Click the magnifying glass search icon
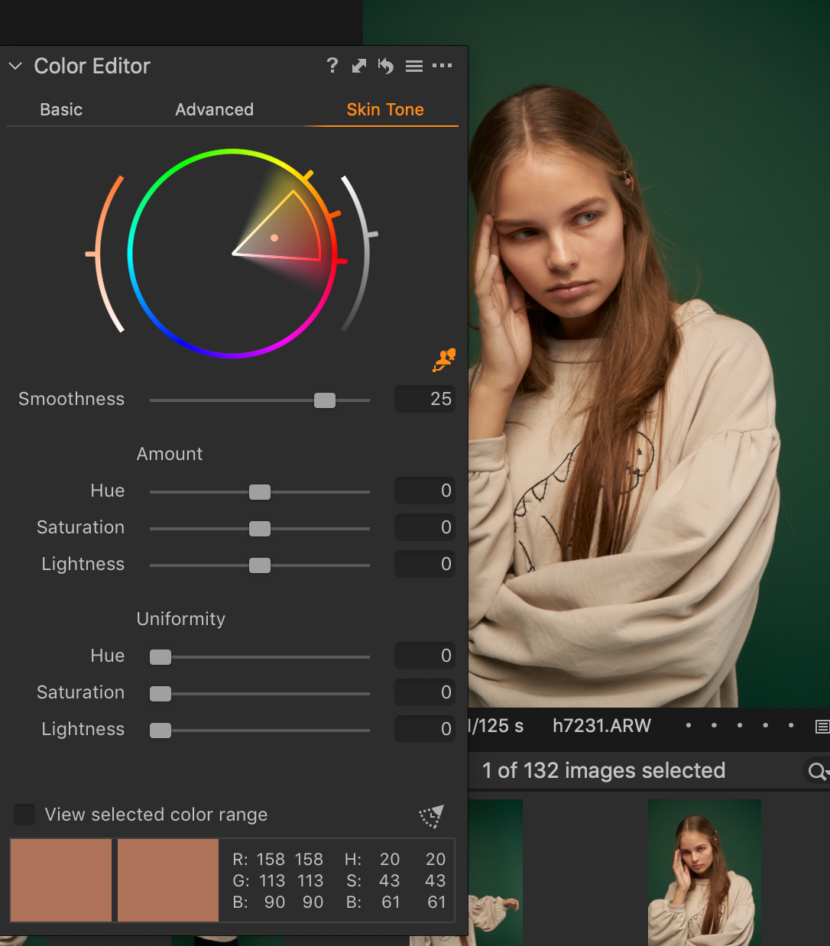The image size is (830, 946). pos(818,771)
